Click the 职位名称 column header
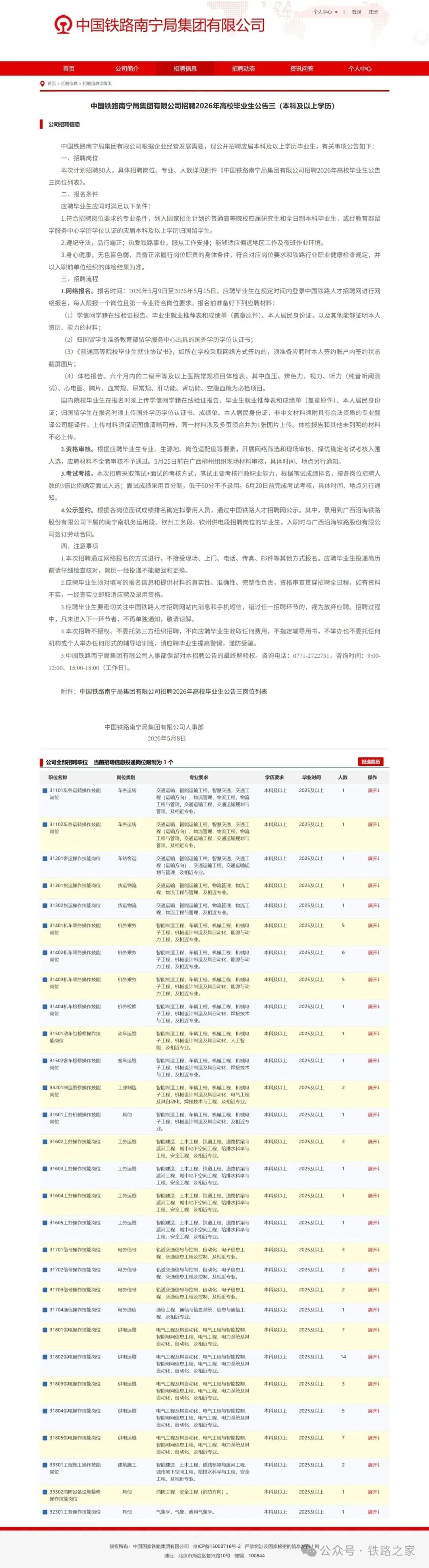 pyautogui.click(x=58, y=777)
